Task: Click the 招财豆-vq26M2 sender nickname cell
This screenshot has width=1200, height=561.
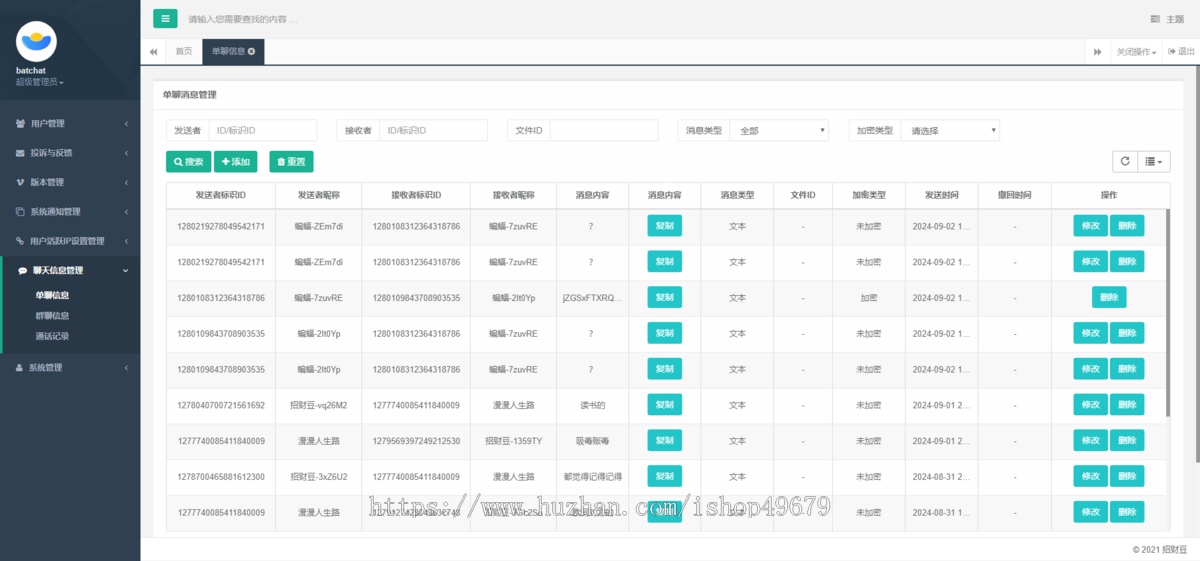Action: coord(318,405)
